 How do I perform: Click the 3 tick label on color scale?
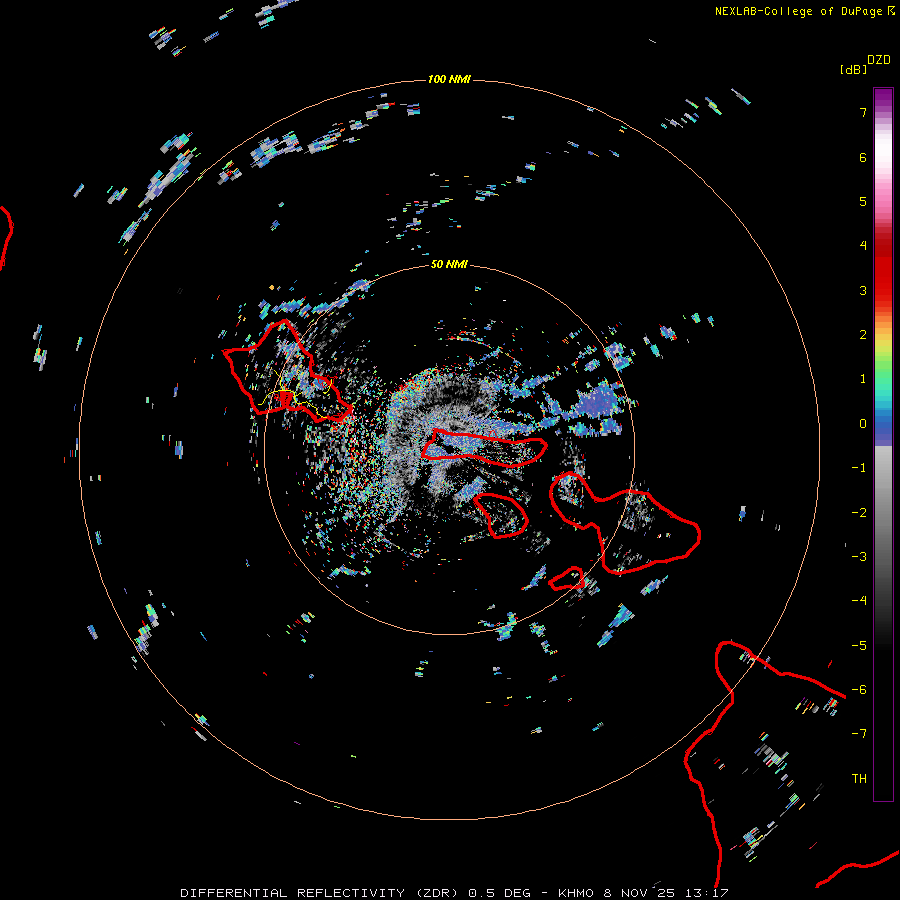point(863,290)
